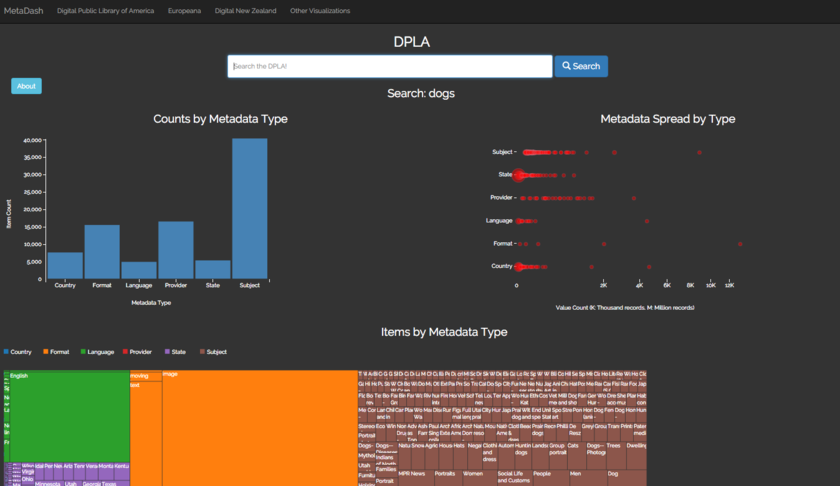Click the large red State dot in spread chart
The image size is (840, 486).
(519, 175)
